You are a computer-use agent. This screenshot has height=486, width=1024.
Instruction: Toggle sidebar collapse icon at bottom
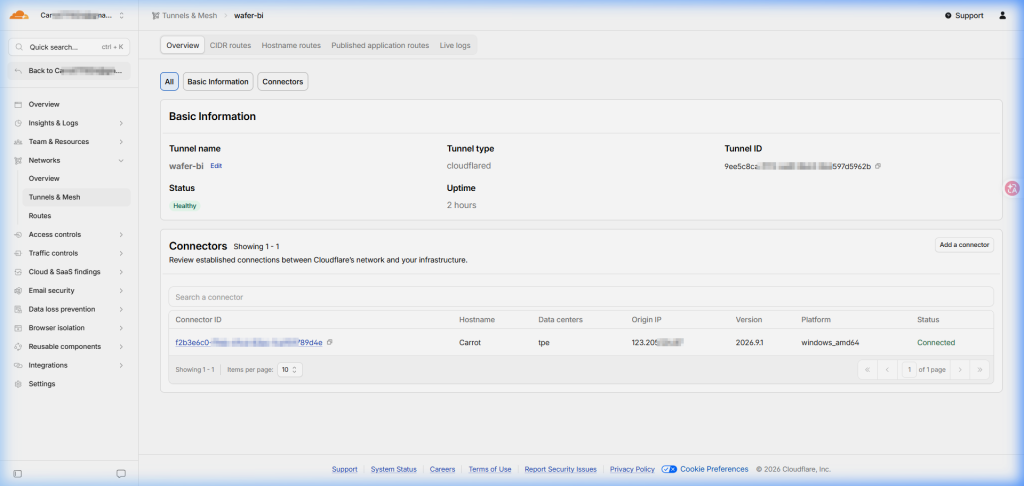(x=18, y=474)
